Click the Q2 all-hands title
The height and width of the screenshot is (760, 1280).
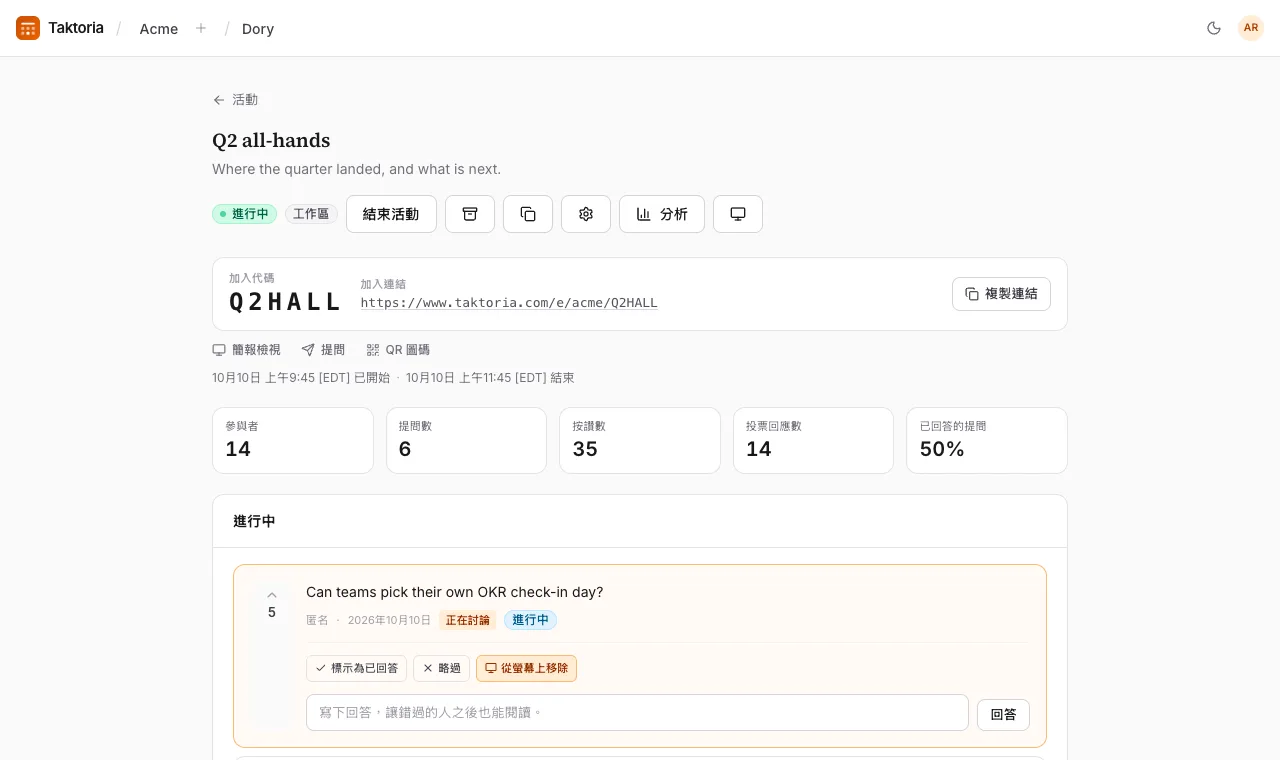point(271,140)
